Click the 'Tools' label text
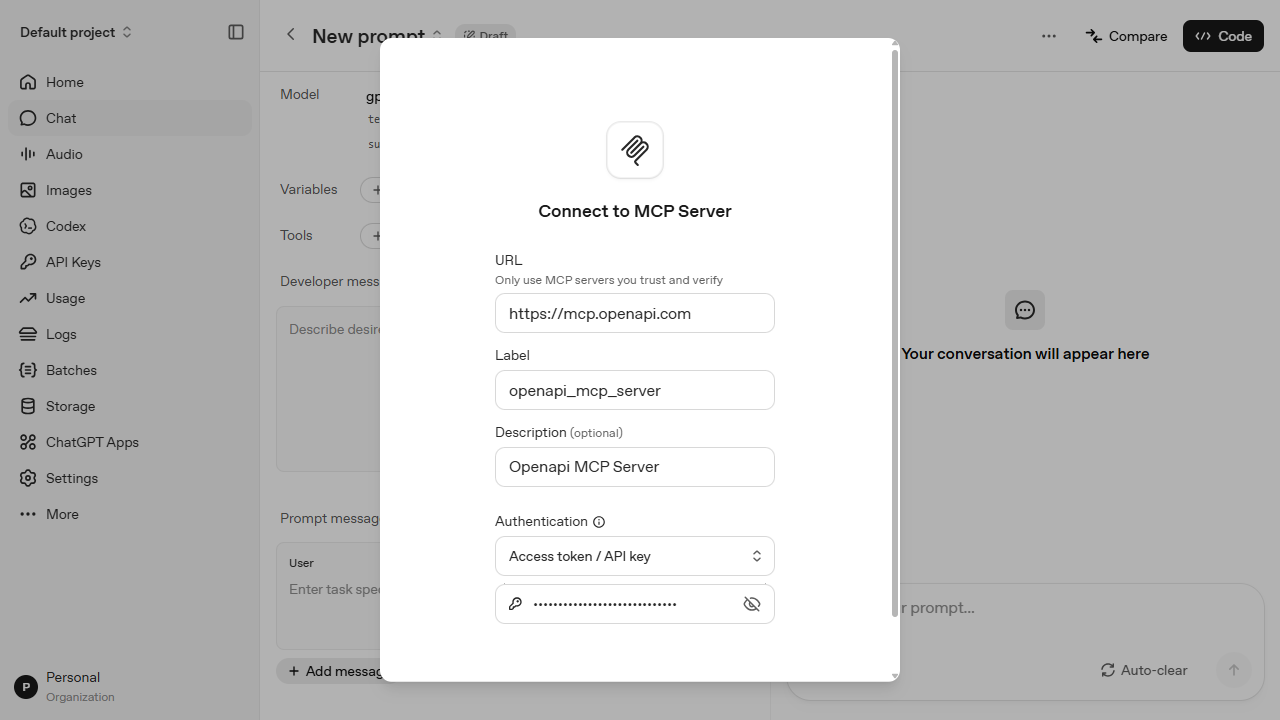The height and width of the screenshot is (720, 1280). [296, 235]
